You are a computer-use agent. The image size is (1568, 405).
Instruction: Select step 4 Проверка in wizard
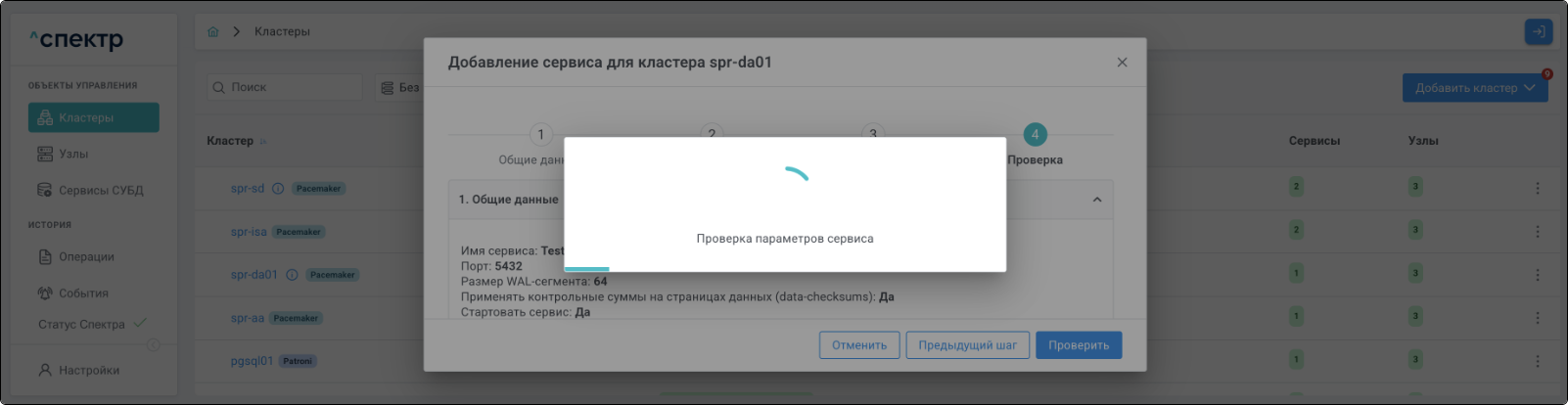pyautogui.click(x=1035, y=135)
